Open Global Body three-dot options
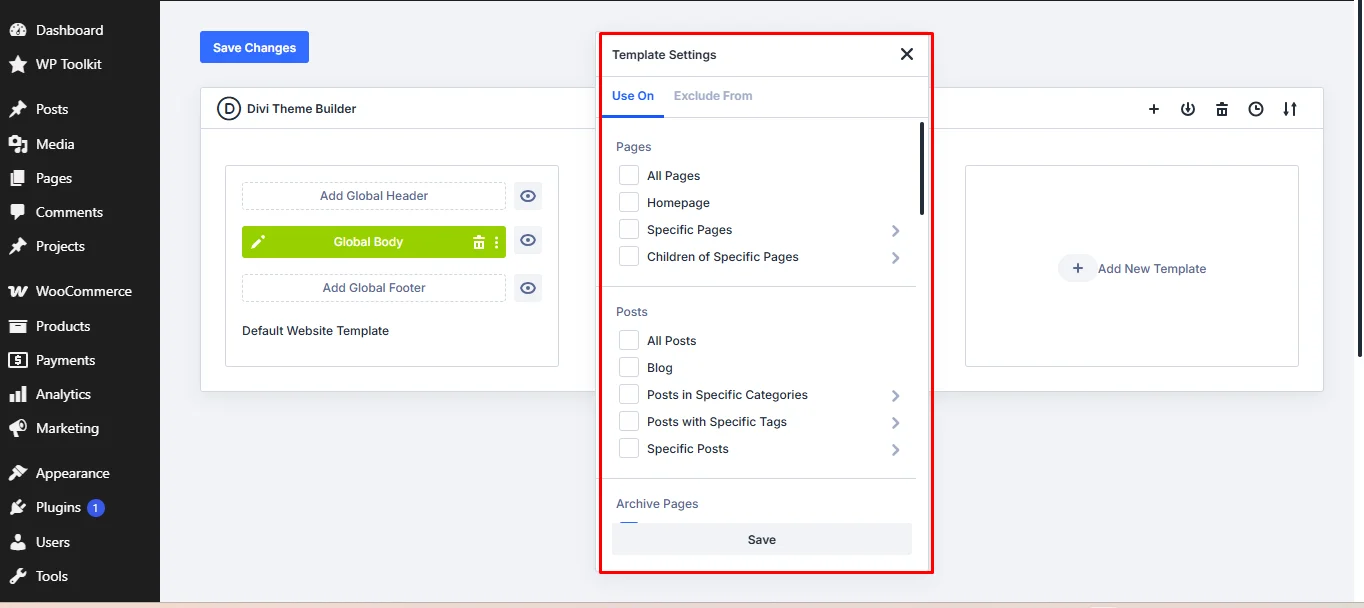This screenshot has width=1364, height=608. pos(497,242)
